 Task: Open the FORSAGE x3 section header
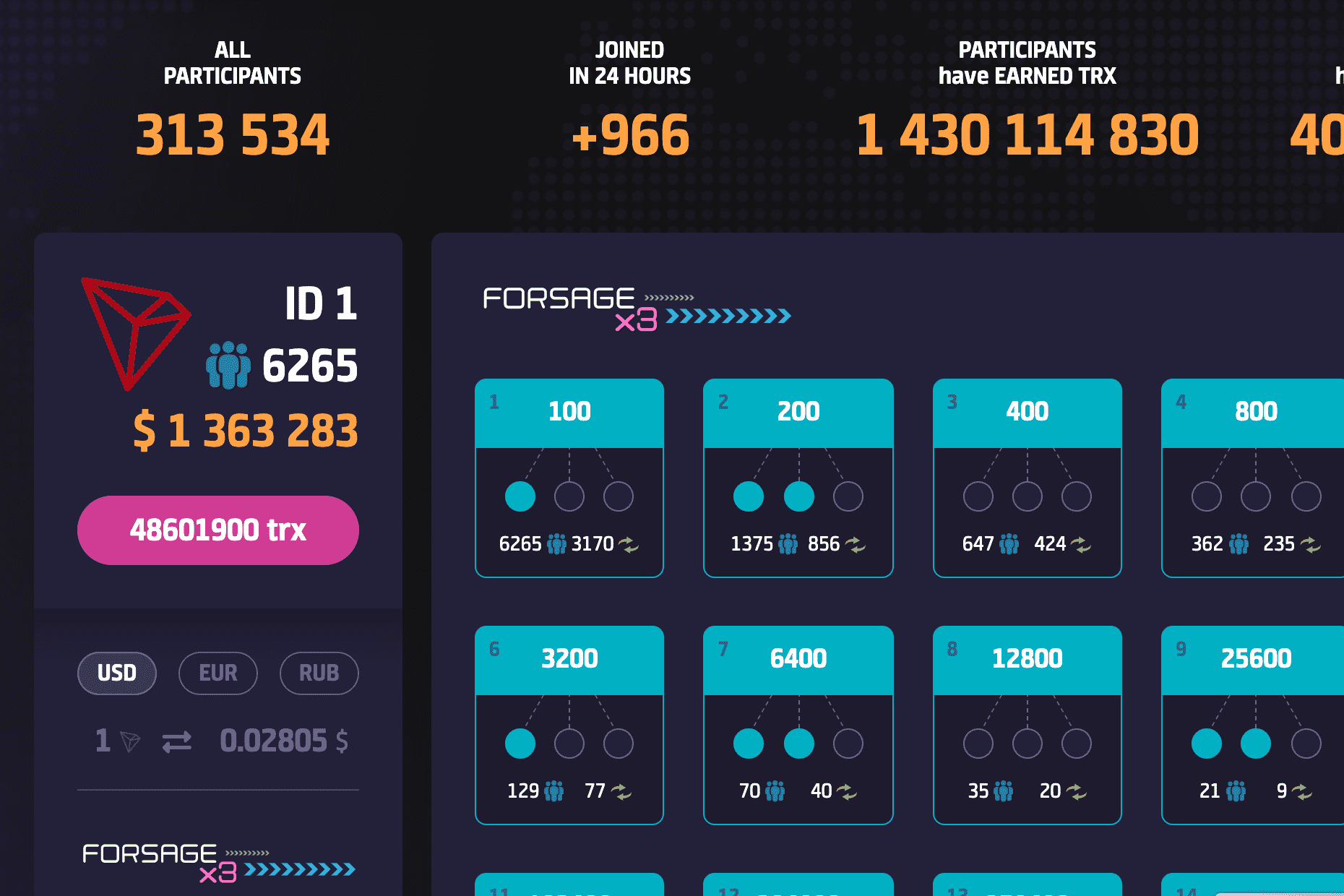pyautogui.click(x=559, y=300)
